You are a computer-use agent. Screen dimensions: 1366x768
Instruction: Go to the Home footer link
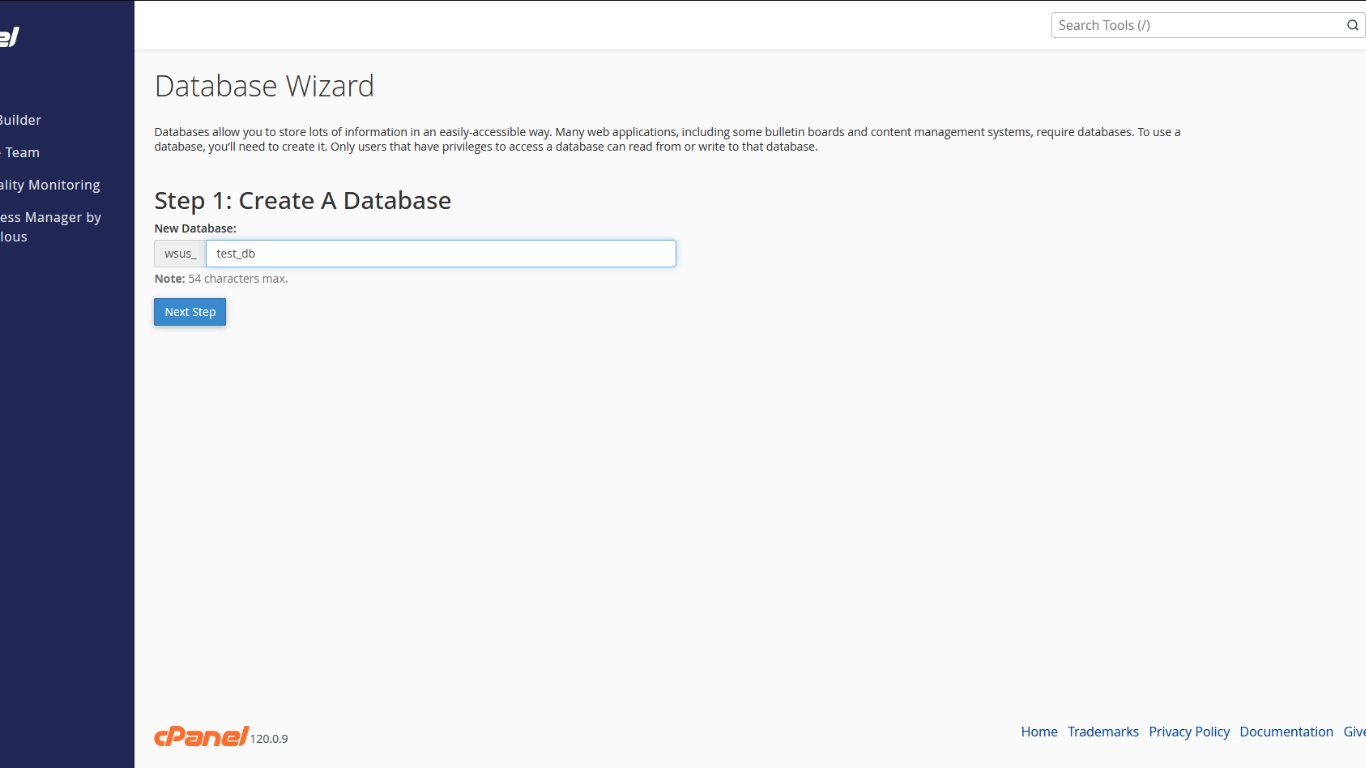point(1039,732)
